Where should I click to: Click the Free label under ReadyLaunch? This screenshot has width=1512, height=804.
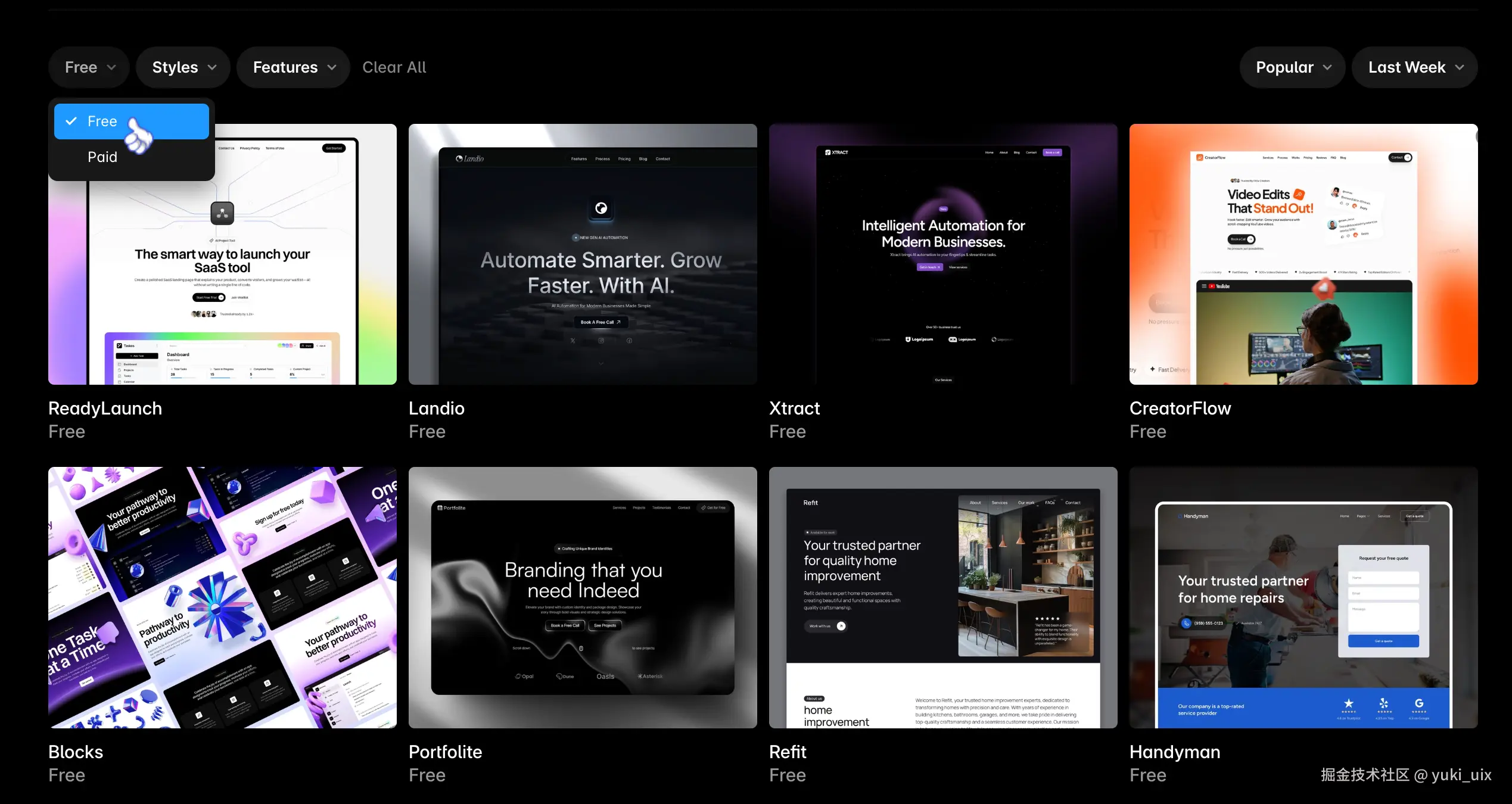[67, 432]
